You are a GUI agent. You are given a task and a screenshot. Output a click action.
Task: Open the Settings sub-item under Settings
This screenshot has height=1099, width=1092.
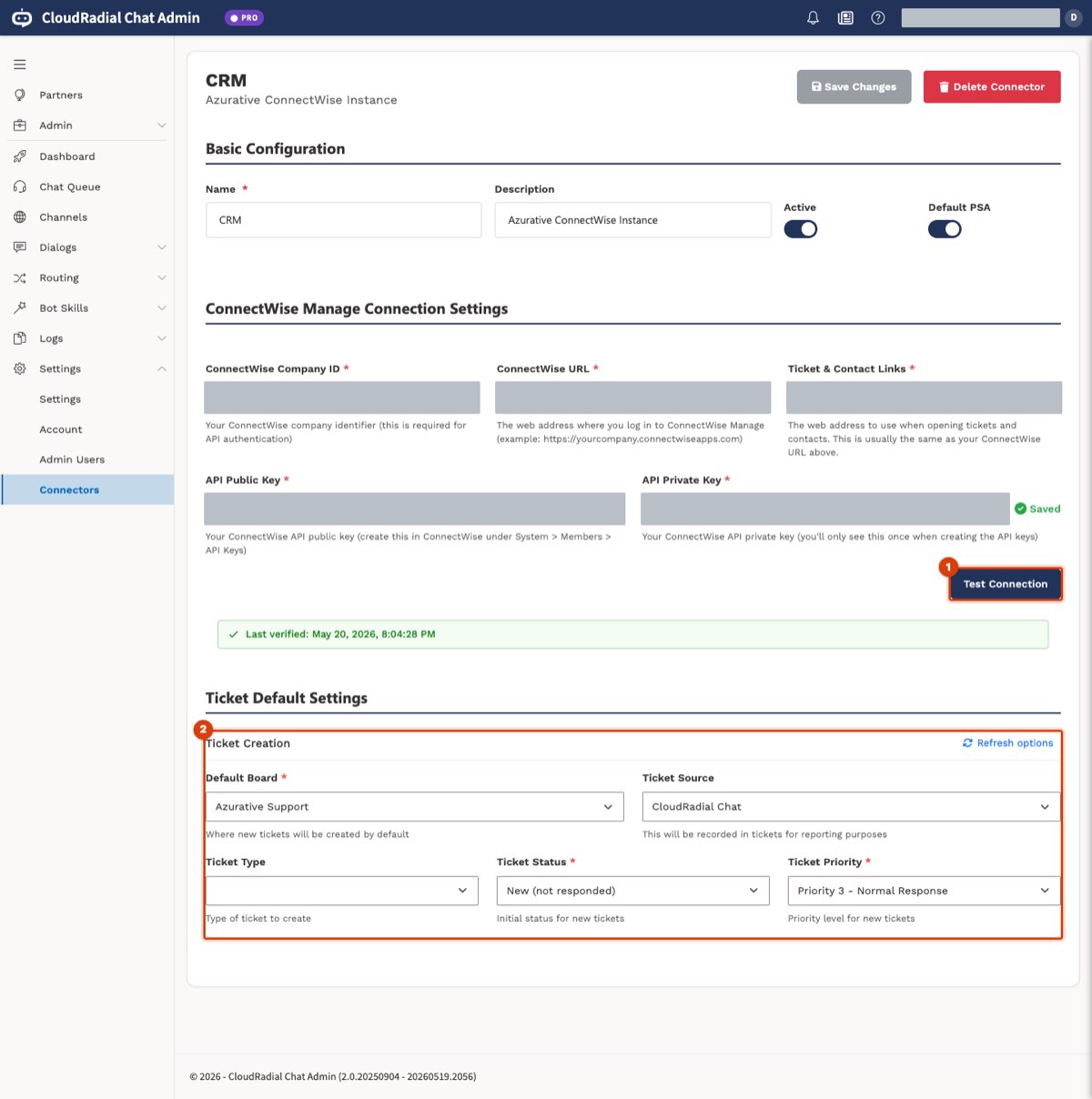pyautogui.click(x=60, y=399)
